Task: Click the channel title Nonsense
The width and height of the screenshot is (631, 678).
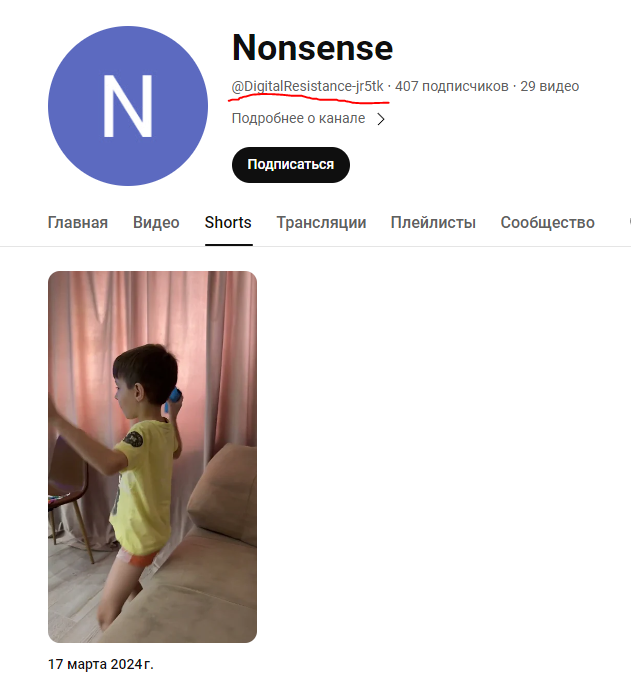Action: (313, 48)
